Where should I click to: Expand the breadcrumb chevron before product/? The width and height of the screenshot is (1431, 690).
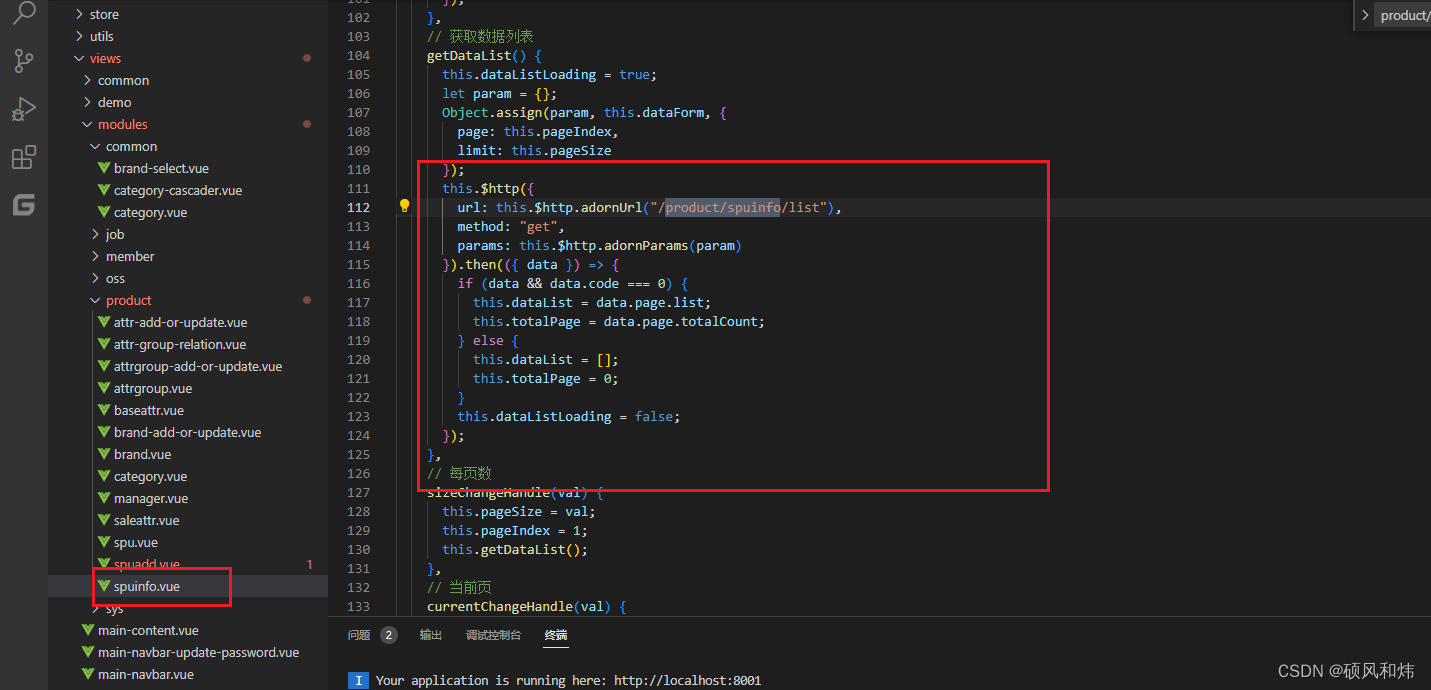click(x=1366, y=15)
